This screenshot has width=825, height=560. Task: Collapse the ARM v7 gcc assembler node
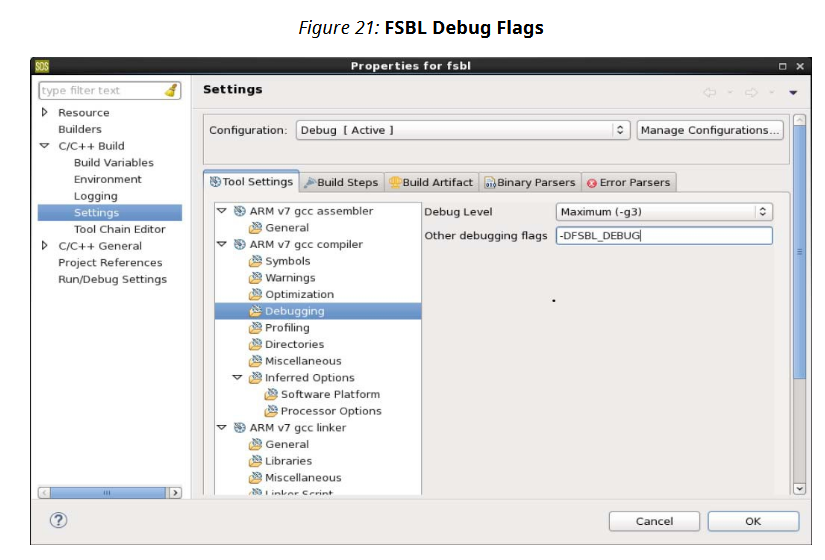pos(222,211)
